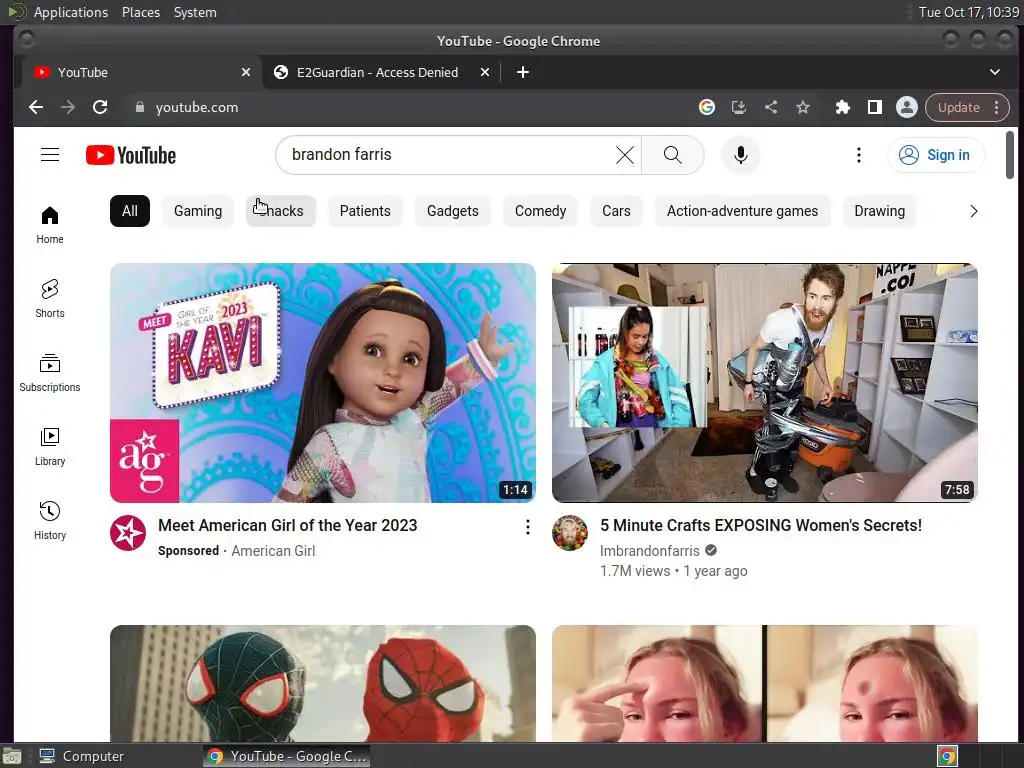This screenshot has height=768, width=1024.
Task: Click the install app icon in address bar
Action: [x=739, y=107]
